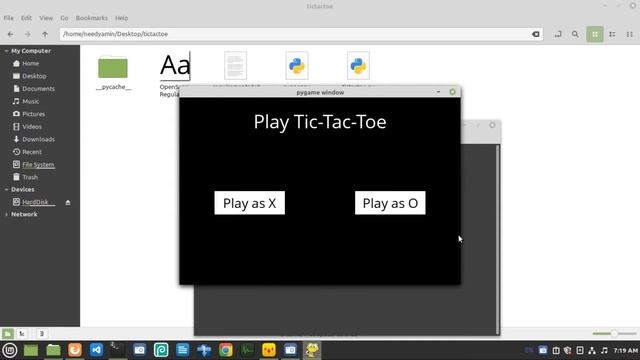Click the 7:19 AM clock
640x360 pixels.
[626, 351]
